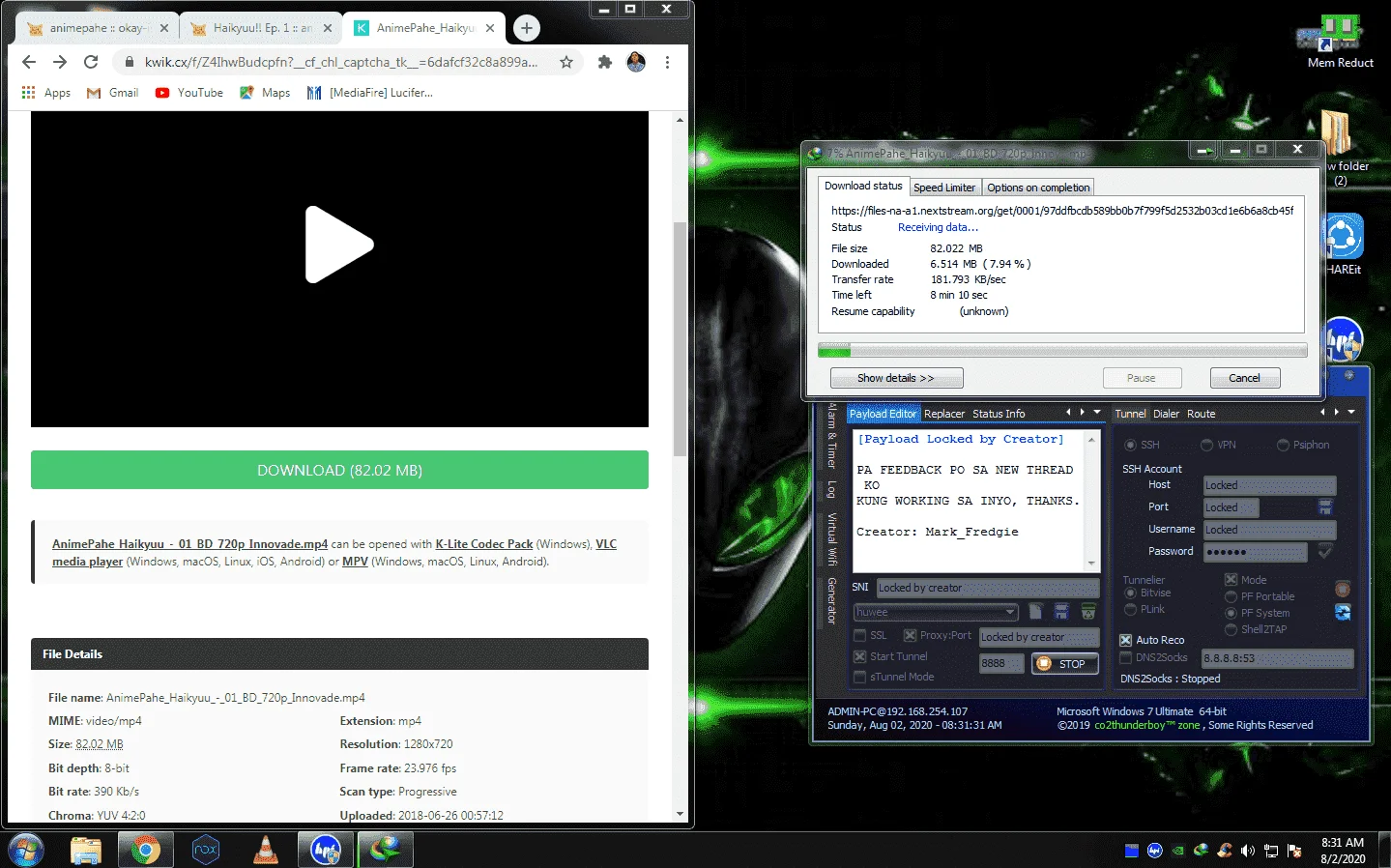Click the 8888 port field

[1001, 663]
